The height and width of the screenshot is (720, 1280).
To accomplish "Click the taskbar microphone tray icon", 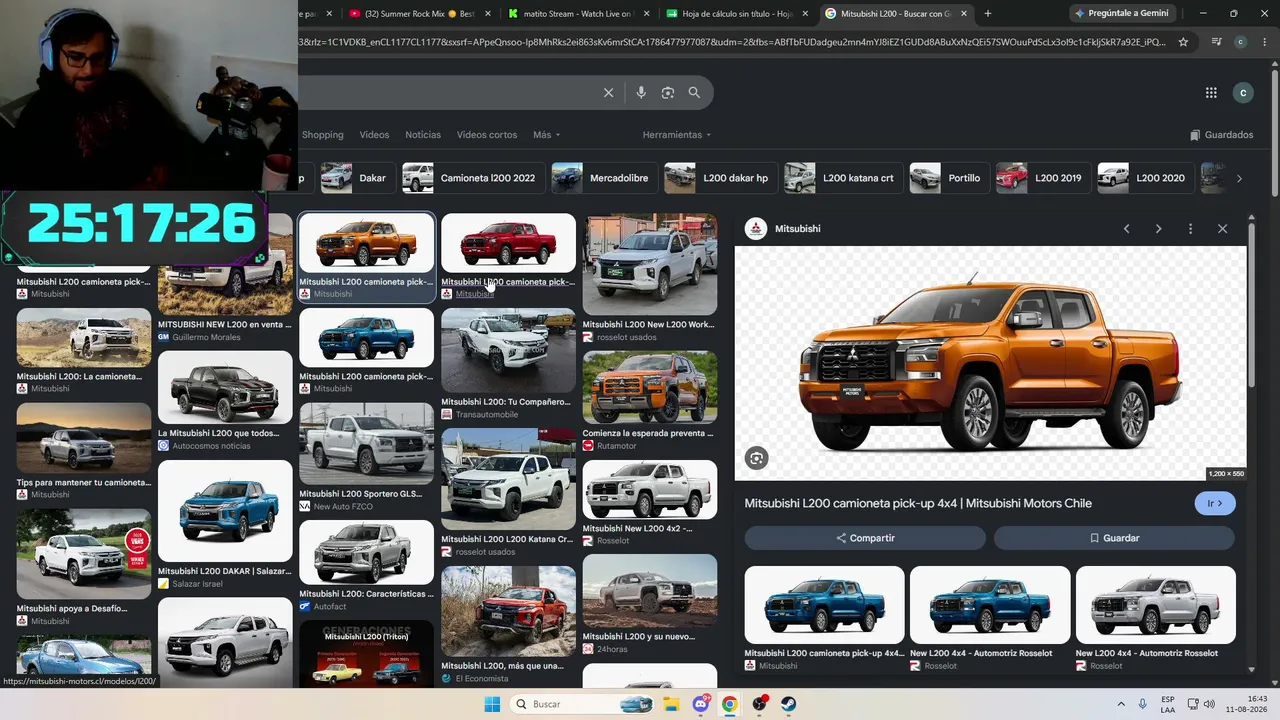I will click(x=1143, y=704).
